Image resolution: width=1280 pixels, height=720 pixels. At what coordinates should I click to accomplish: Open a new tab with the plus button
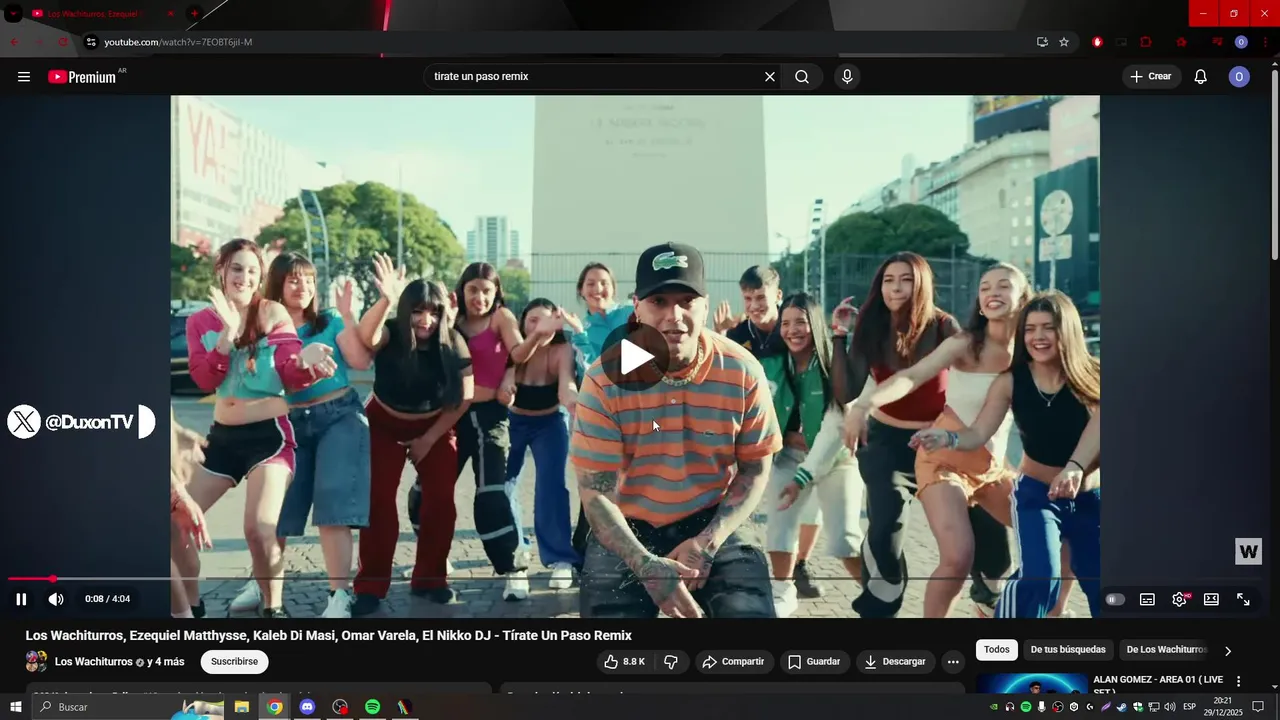point(194,14)
